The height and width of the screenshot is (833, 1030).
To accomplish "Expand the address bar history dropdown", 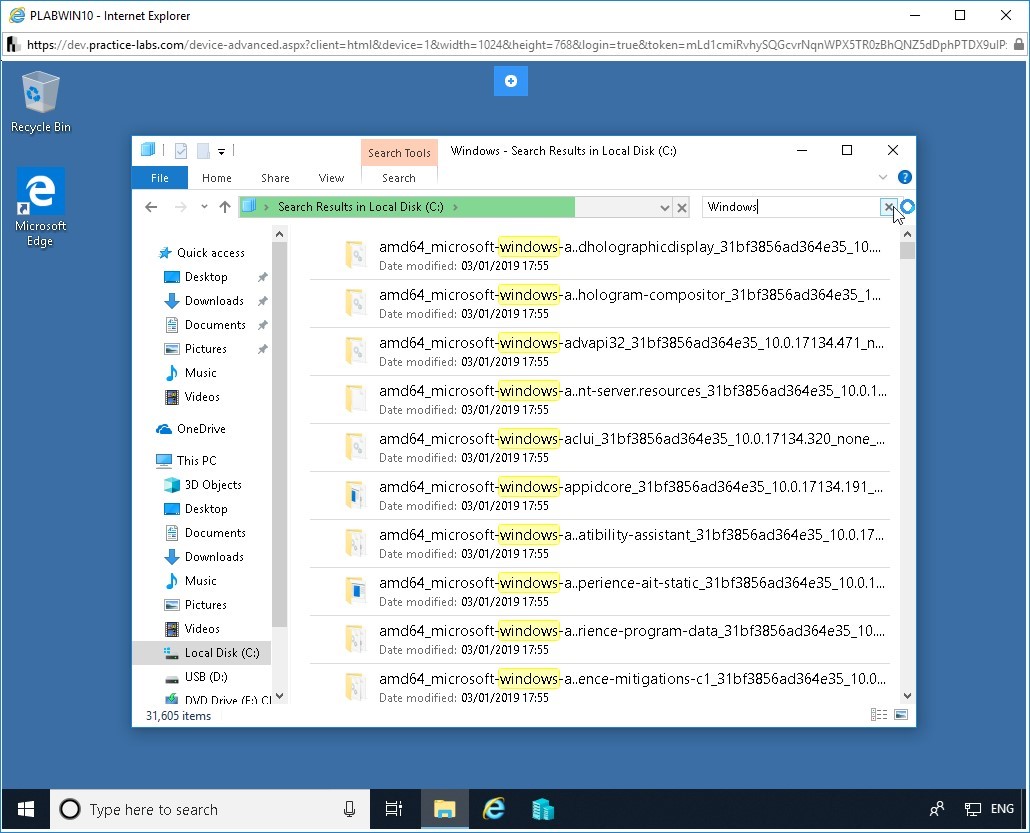I will (x=665, y=208).
